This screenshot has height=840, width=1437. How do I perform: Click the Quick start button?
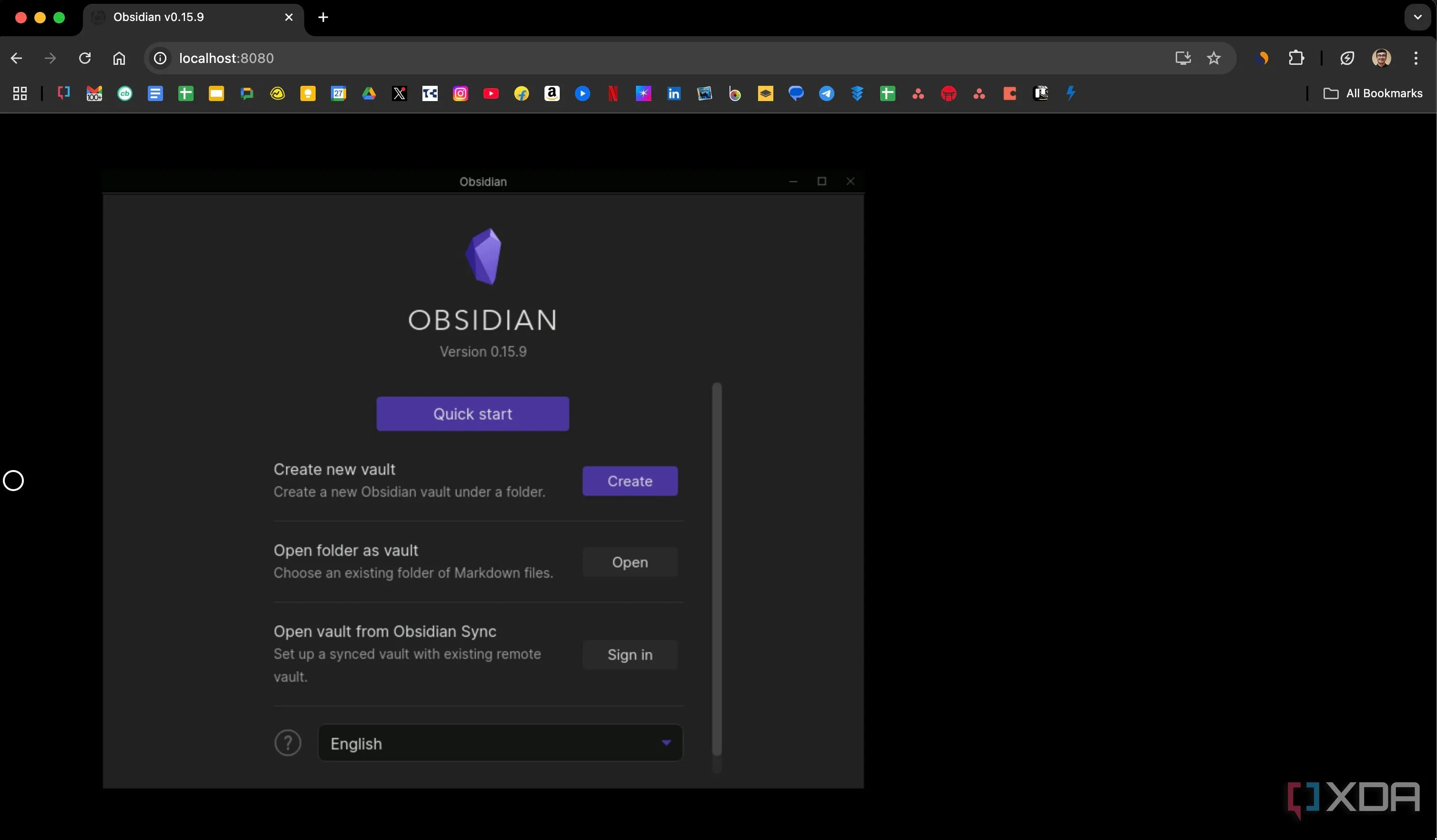[x=472, y=413]
